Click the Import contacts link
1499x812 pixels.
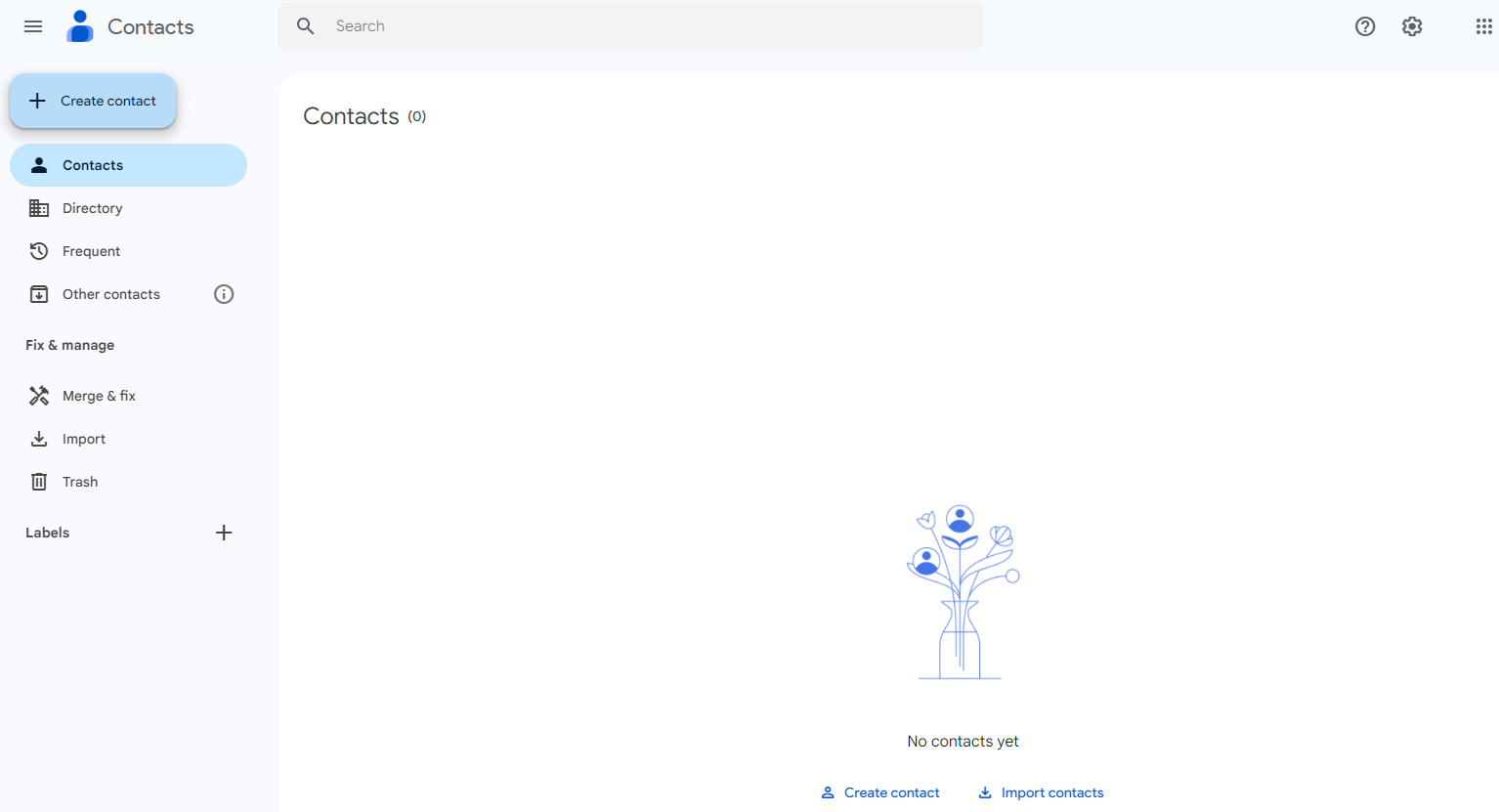tap(1041, 792)
